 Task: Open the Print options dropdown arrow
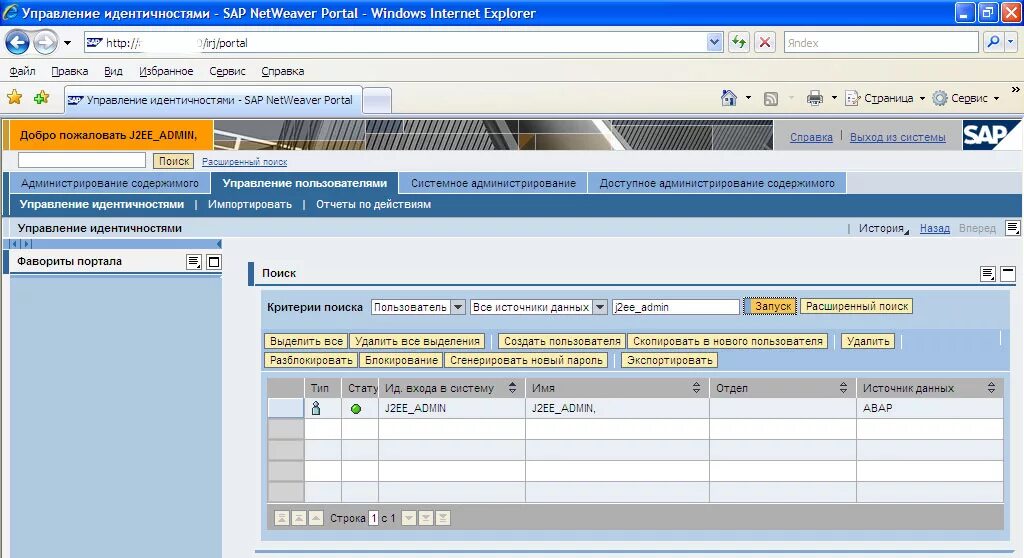(x=834, y=99)
